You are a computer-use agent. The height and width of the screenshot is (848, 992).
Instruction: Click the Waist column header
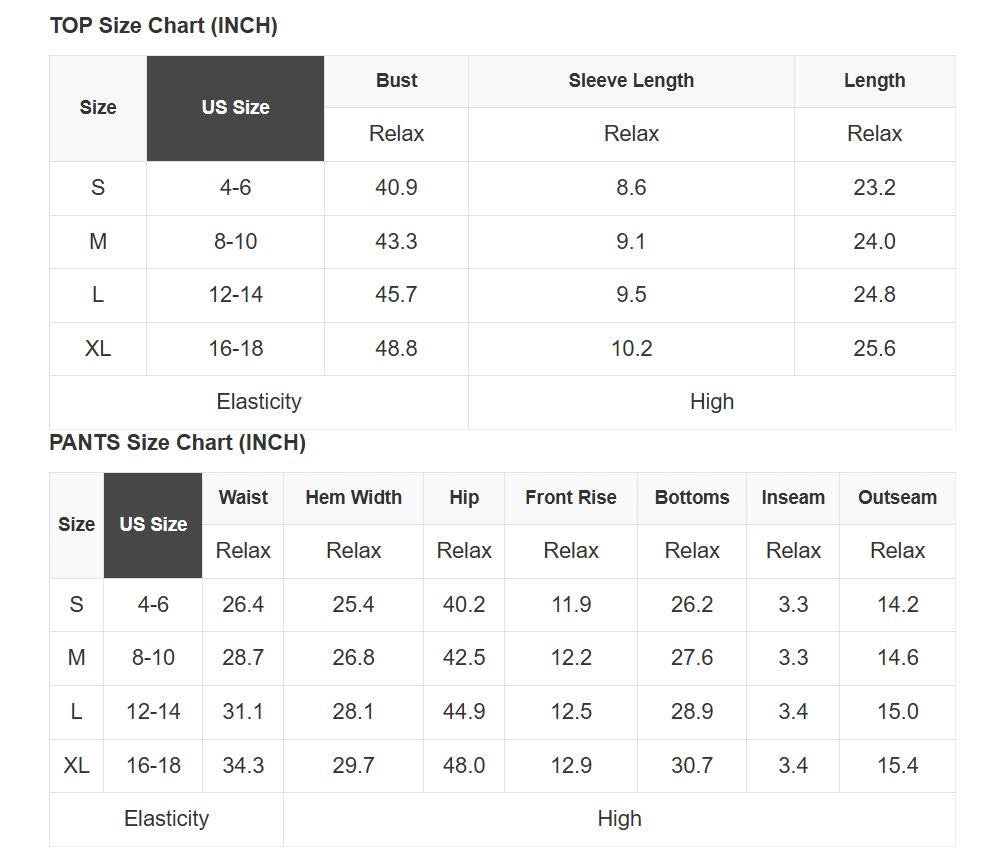(x=243, y=497)
